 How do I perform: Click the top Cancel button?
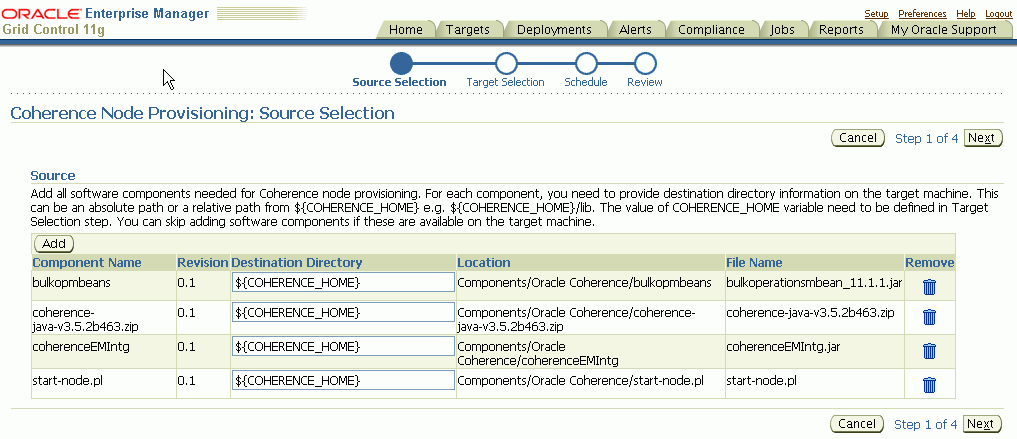click(x=857, y=137)
